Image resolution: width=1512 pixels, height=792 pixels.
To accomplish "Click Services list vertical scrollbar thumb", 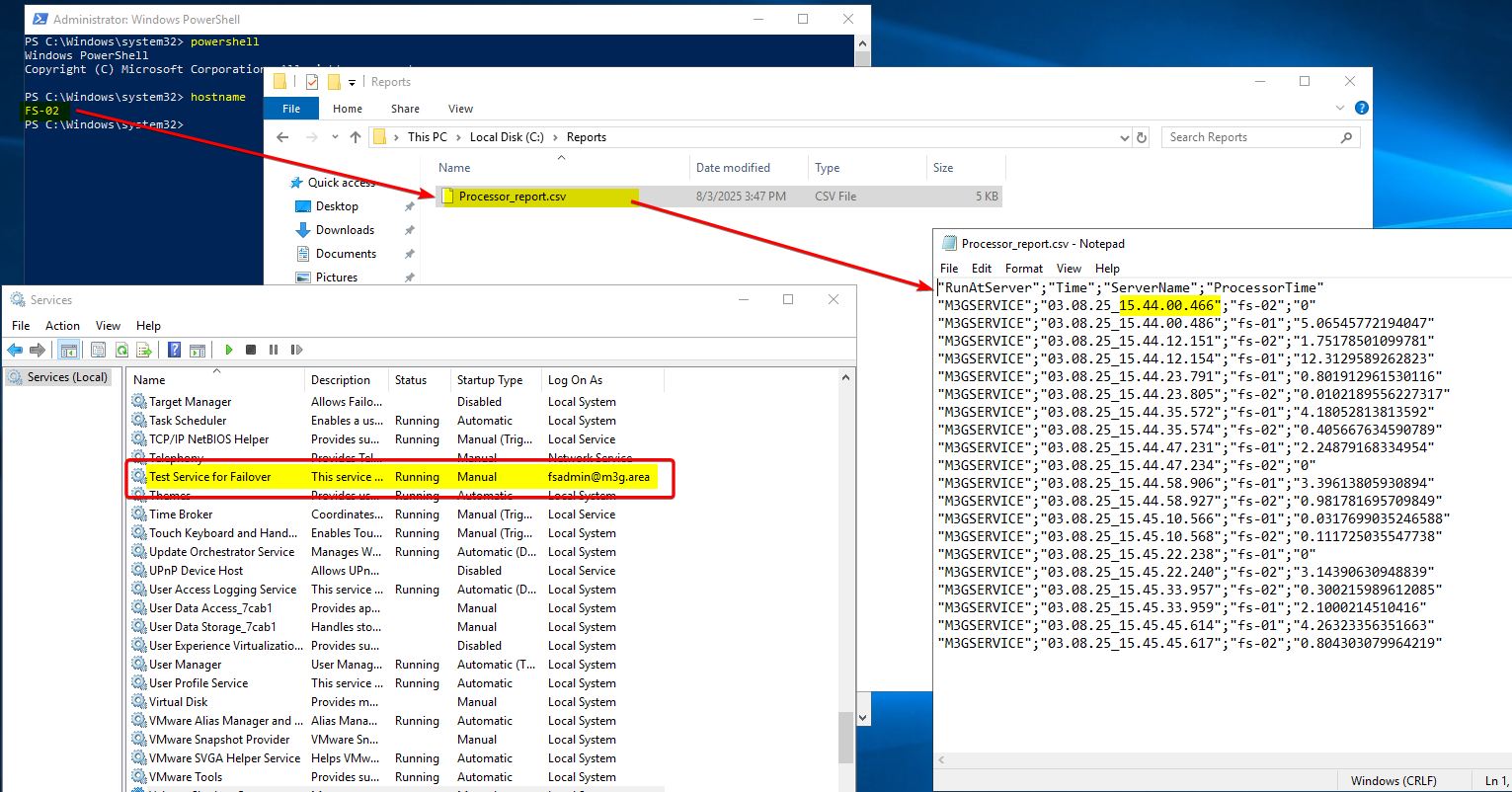I will coord(846,738).
